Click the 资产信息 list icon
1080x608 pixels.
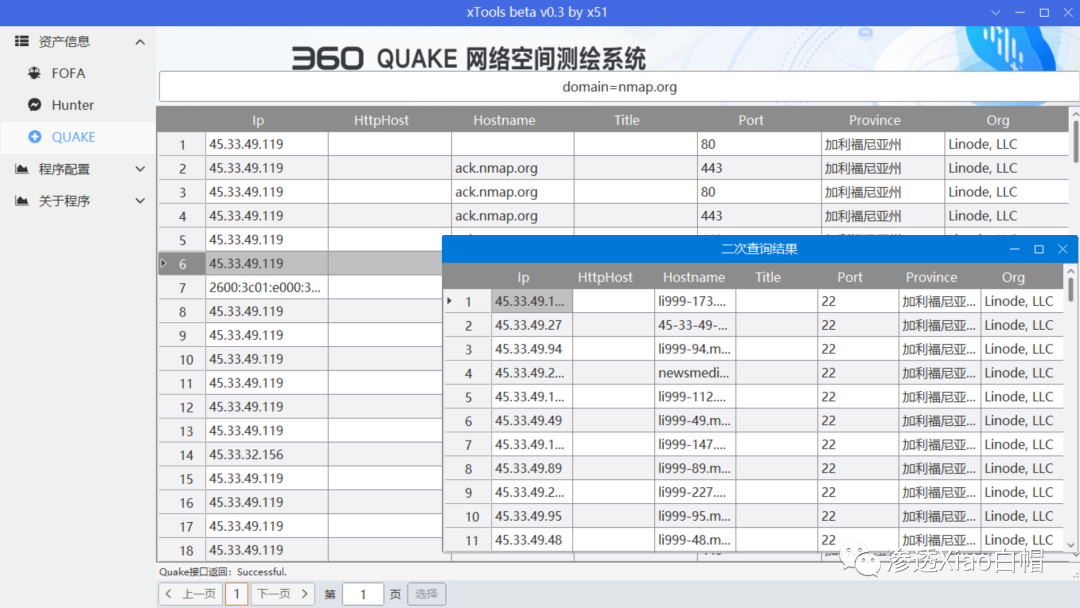coord(22,41)
